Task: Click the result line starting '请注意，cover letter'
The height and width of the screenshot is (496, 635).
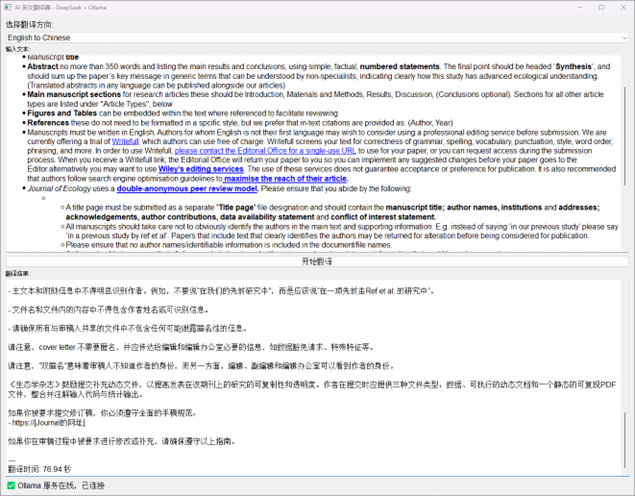Action: tap(191, 347)
